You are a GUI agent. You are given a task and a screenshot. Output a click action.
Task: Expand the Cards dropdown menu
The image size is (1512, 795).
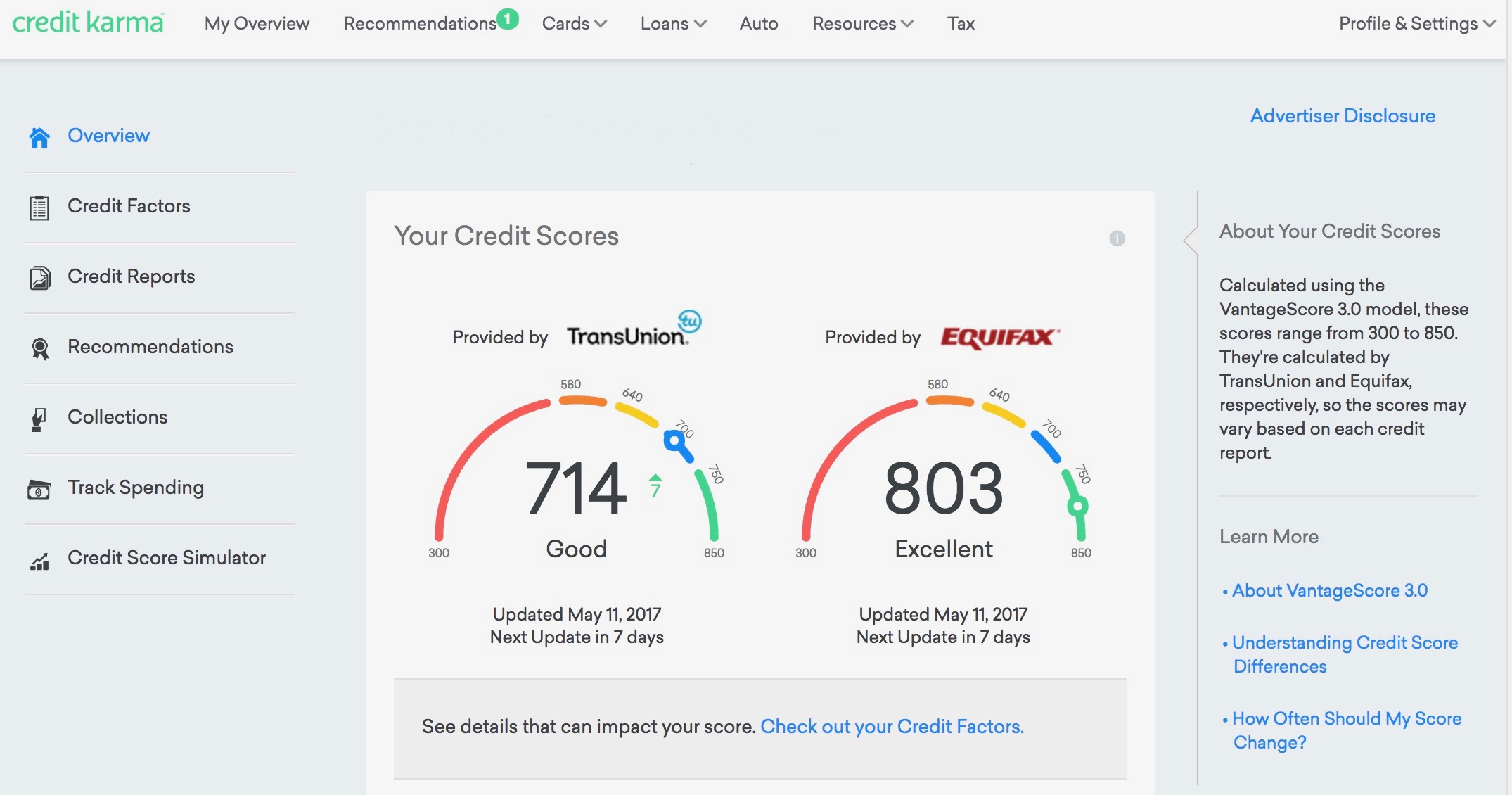click(x=574, y=24)
